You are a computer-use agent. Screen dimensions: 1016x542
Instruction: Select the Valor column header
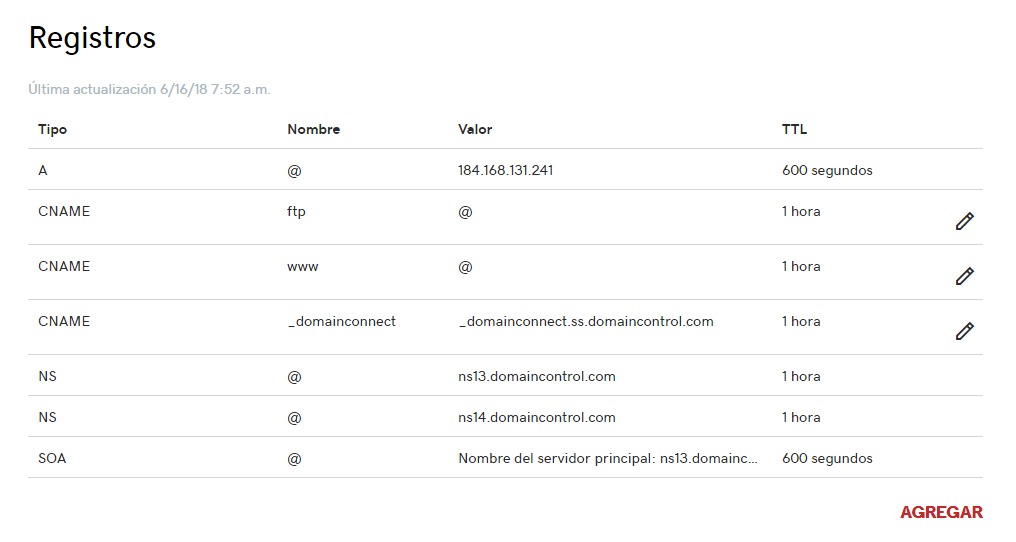475,129
